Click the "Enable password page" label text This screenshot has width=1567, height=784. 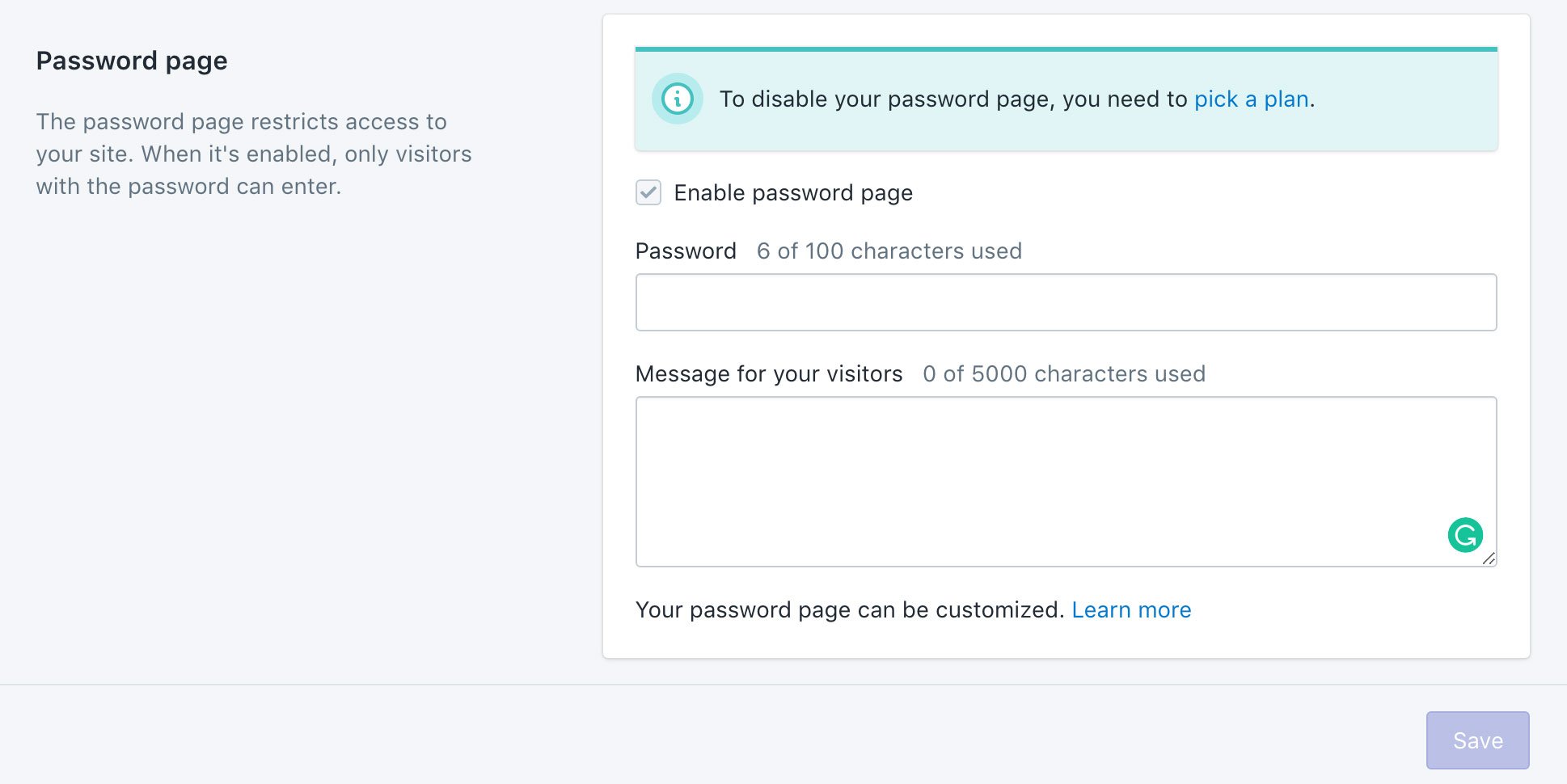pyautogui.click(x=793, y=193)
